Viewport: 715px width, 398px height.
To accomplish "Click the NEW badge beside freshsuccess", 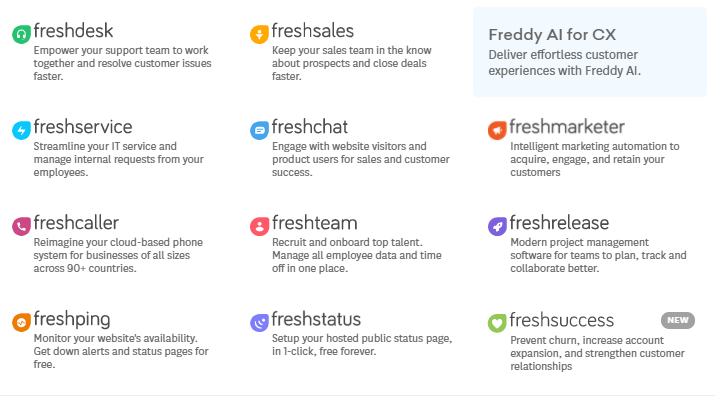I will [x=678, y=320].
